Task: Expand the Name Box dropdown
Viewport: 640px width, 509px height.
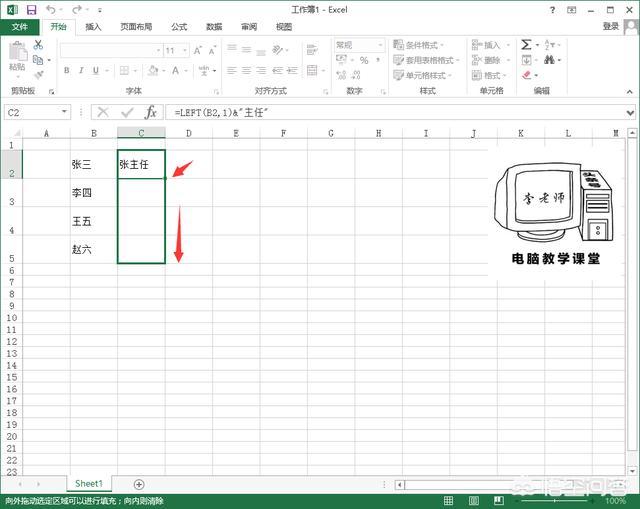Action: click(x=65, y=113)
